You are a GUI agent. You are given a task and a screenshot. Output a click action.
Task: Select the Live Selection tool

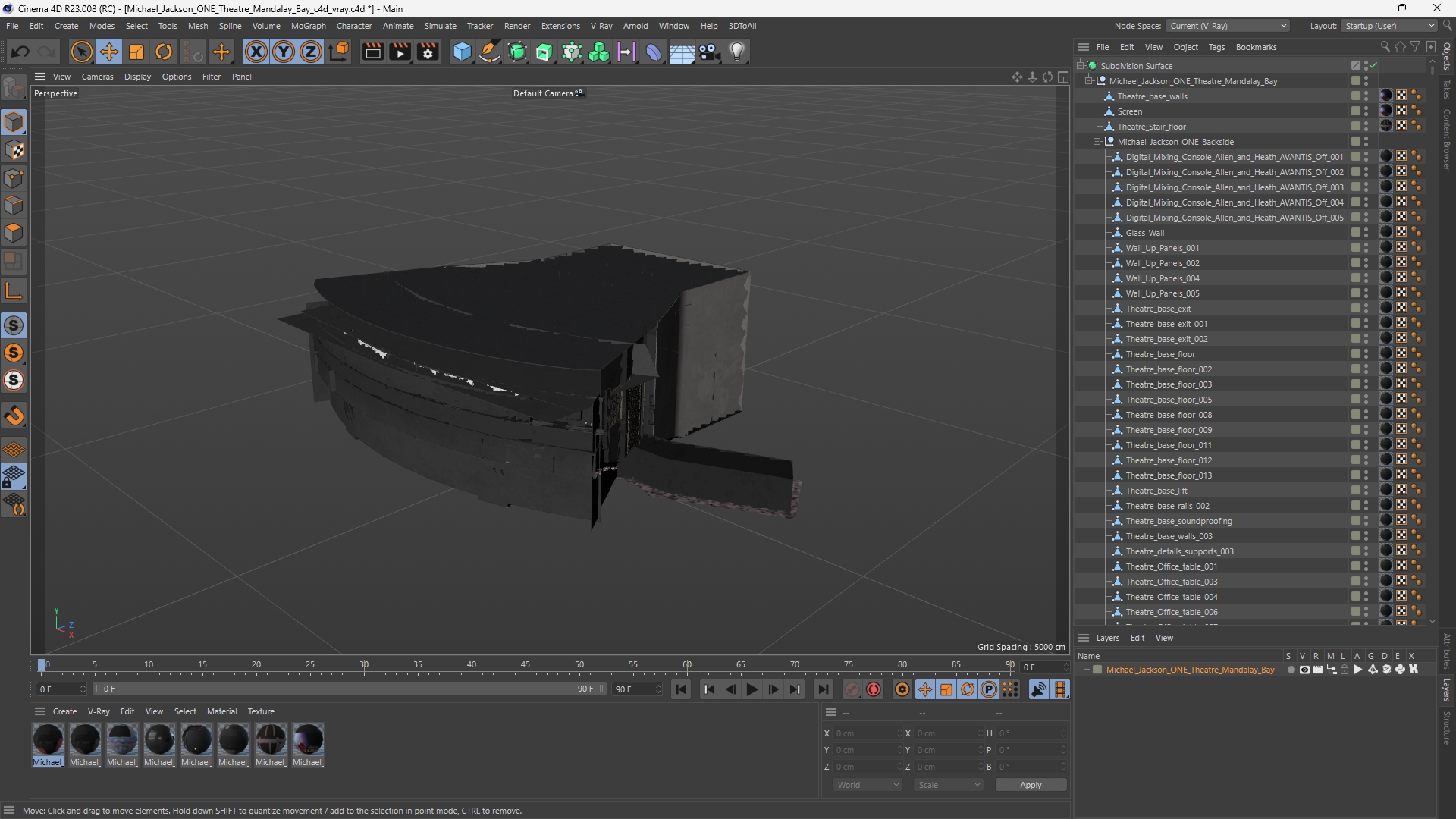pos(81,52)
